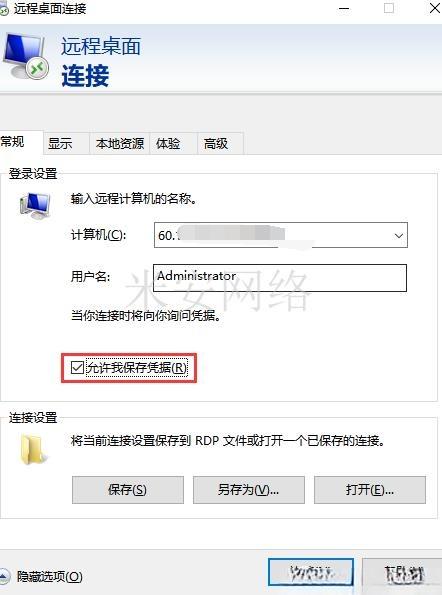This screenshot has height=595, width=442.
Task: Click the 另存为(V)... button
Action: click(249, 490)
